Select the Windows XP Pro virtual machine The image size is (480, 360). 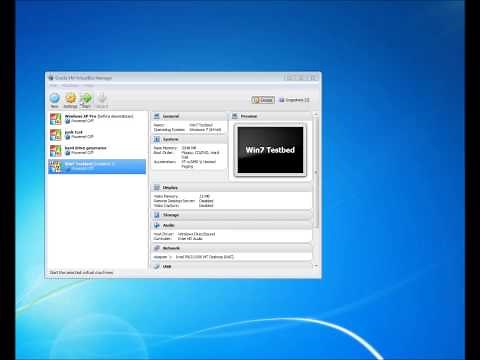(x=97, y=119)
